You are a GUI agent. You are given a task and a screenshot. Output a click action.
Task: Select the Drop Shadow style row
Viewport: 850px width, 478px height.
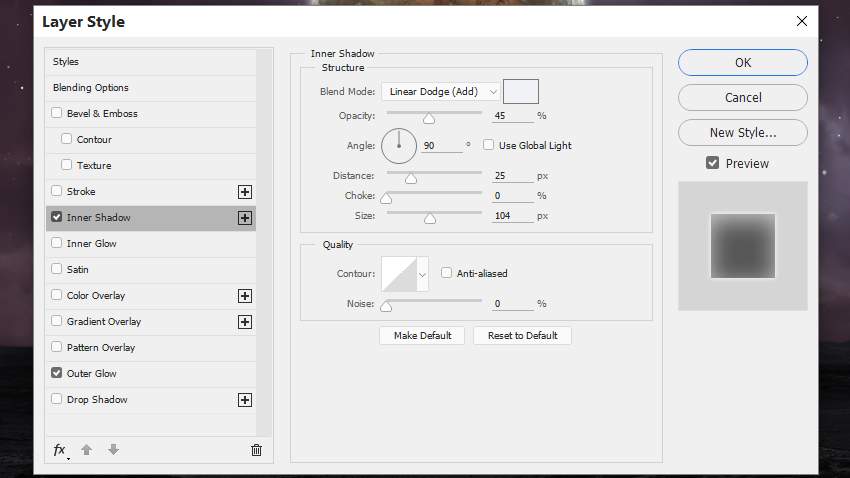coord(151,400)
